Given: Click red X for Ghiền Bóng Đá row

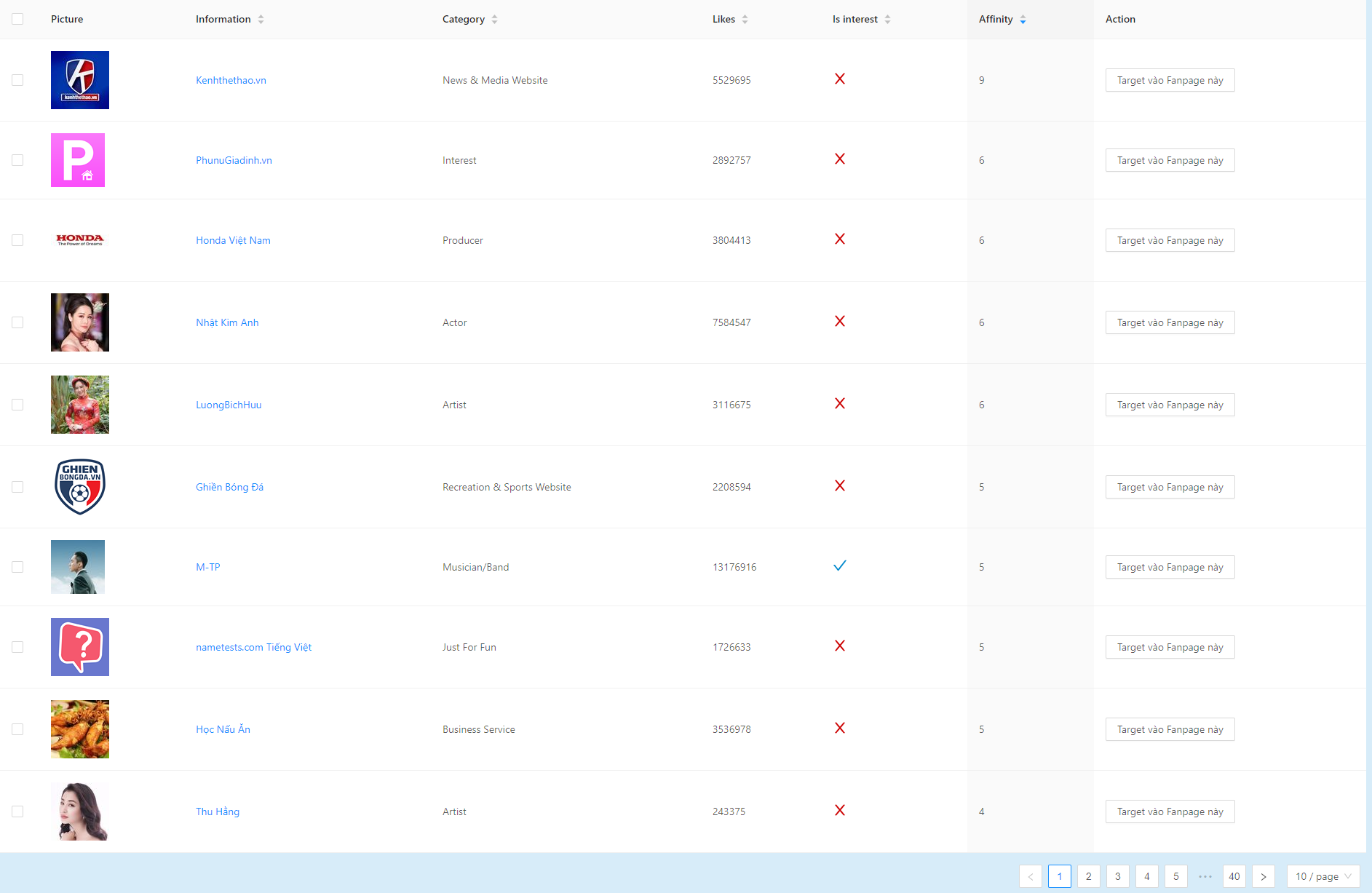Looking at the screenshot, I should (x=840, y=485).
